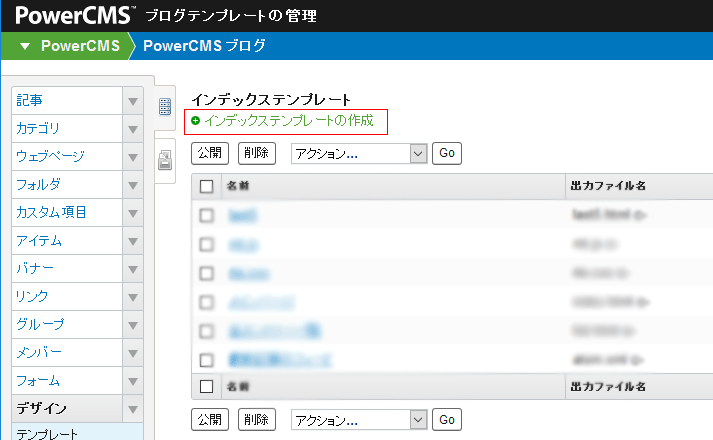Click the bottom 削除 button
The image size is (713, 440).
coord(256,420)
